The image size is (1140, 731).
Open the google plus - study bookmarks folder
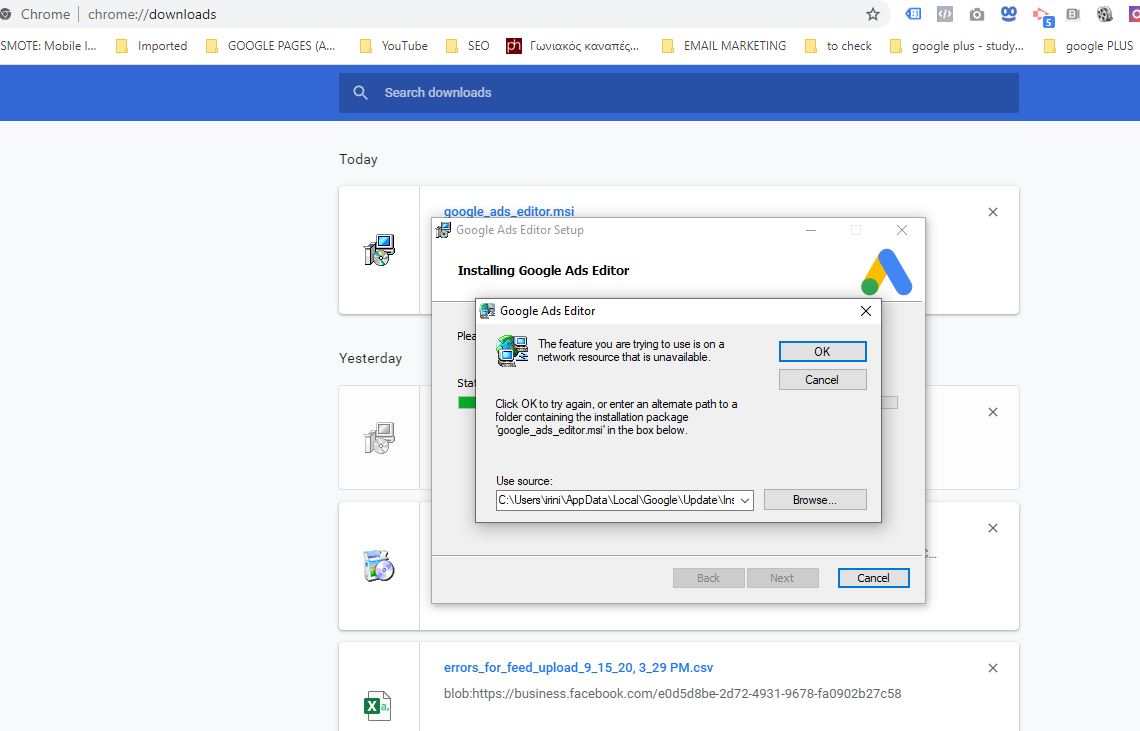956,46
